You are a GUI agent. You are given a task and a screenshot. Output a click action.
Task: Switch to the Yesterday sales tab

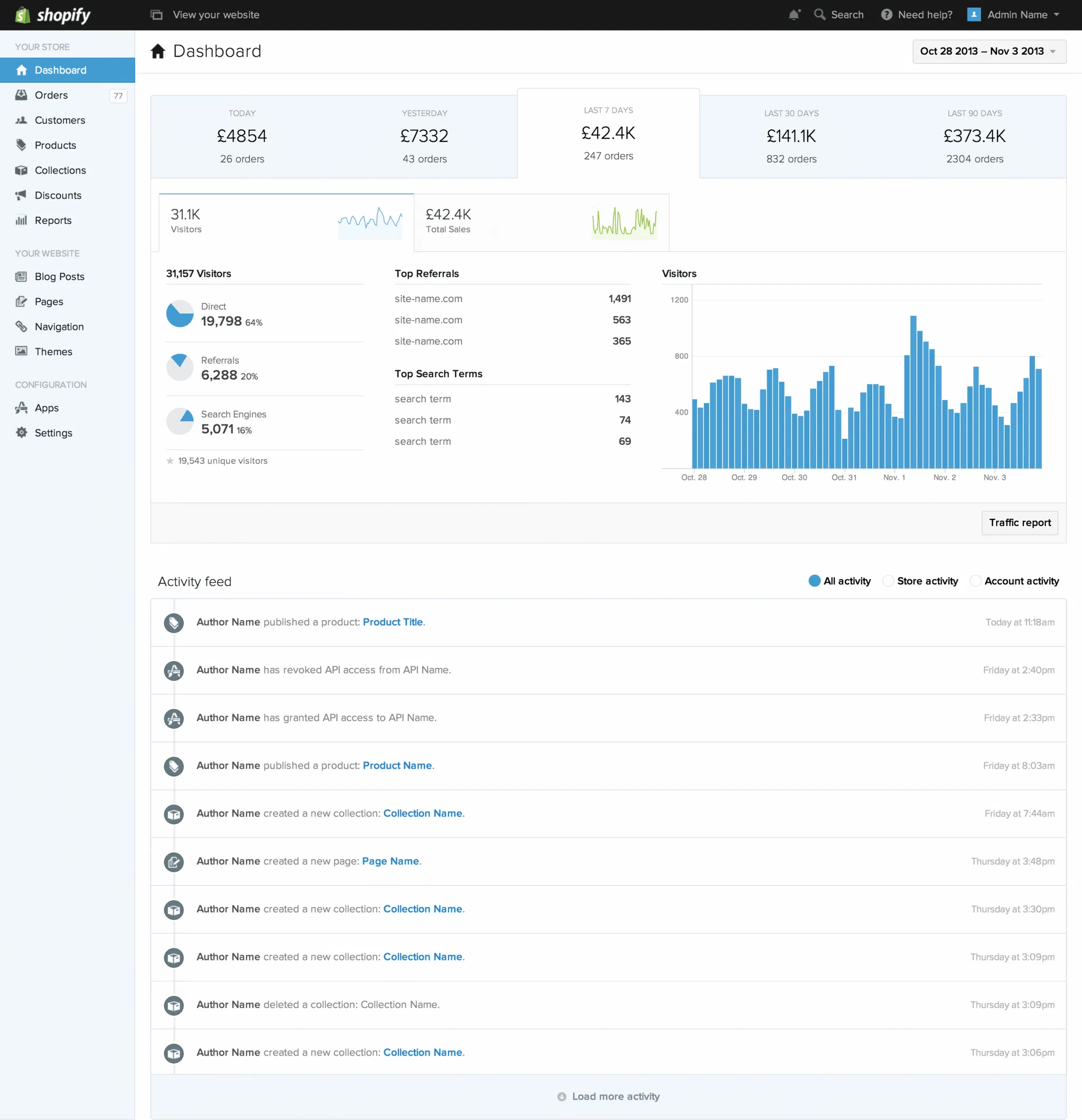[x=424, y=136]
